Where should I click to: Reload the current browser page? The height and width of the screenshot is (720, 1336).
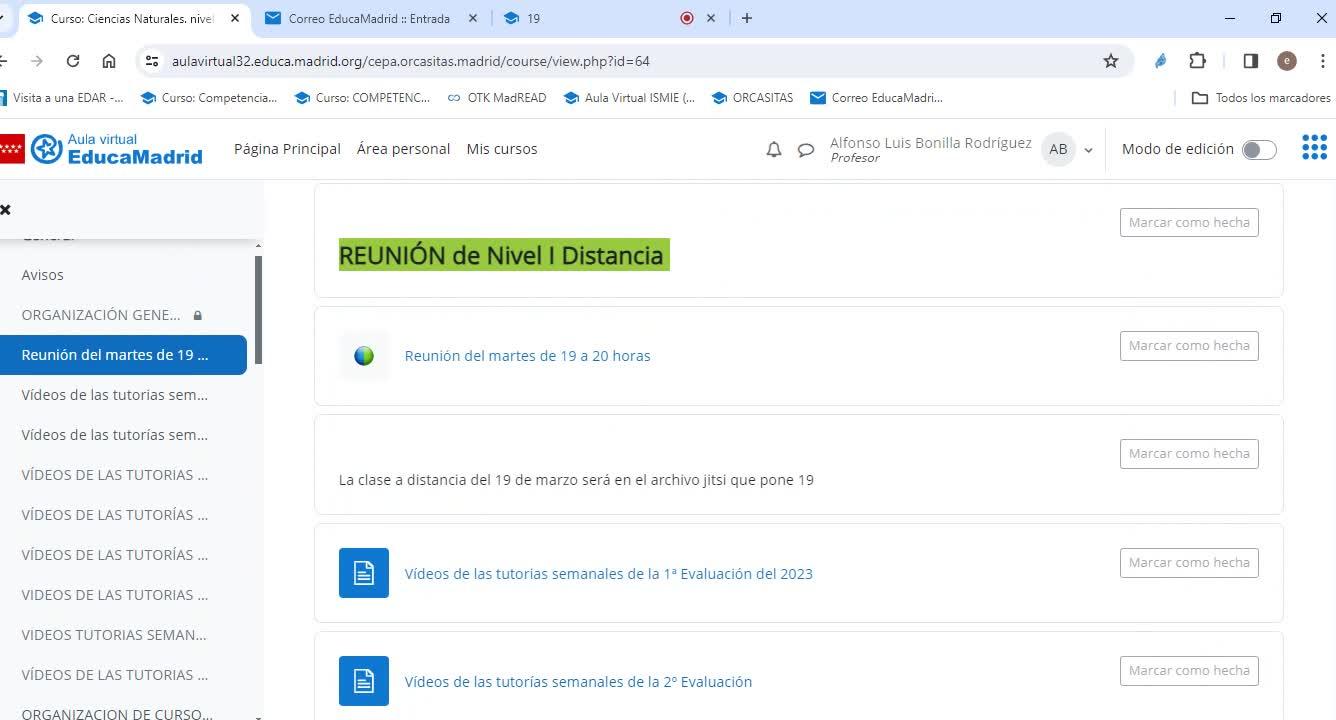[73, 61]
